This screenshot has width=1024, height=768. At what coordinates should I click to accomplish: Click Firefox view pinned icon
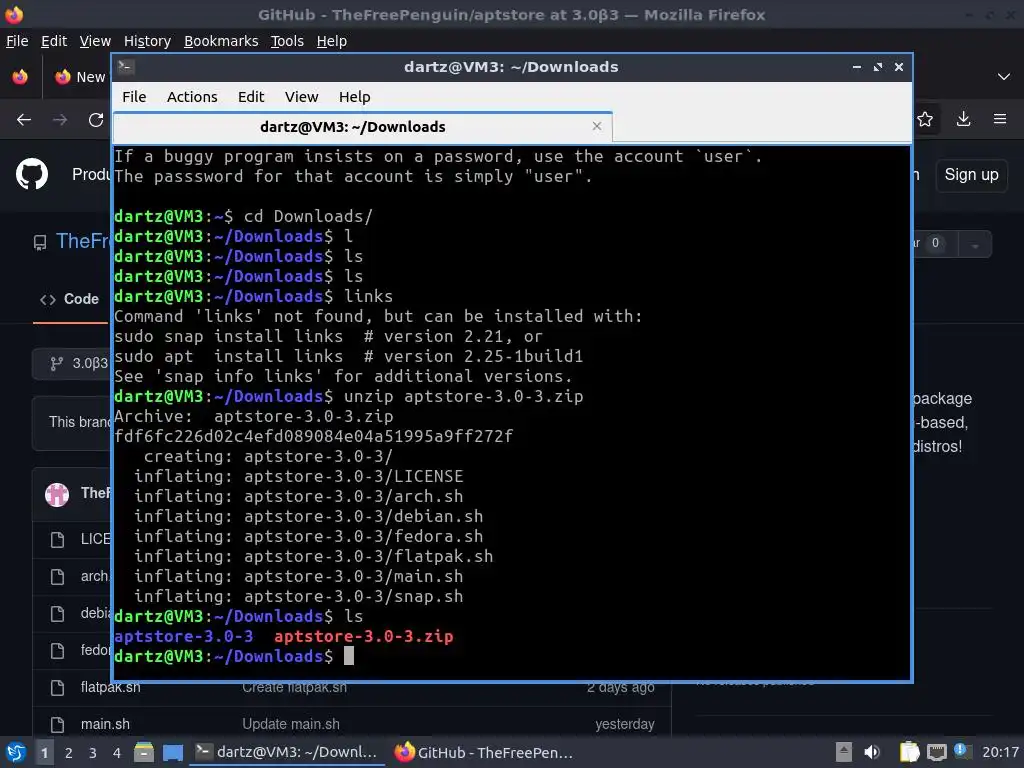coord(20,76)
